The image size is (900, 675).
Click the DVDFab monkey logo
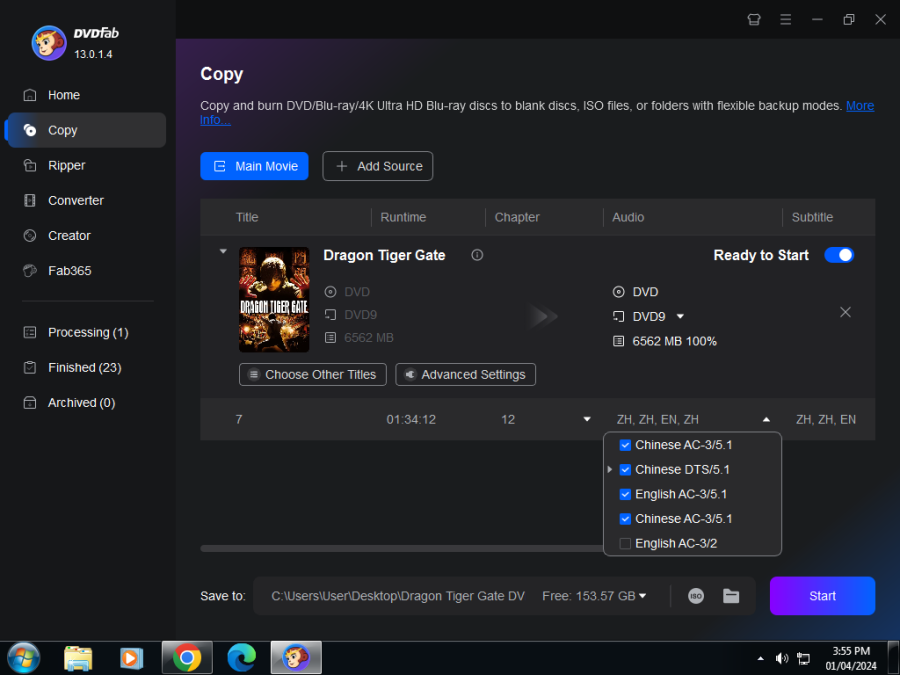[49, 43]
